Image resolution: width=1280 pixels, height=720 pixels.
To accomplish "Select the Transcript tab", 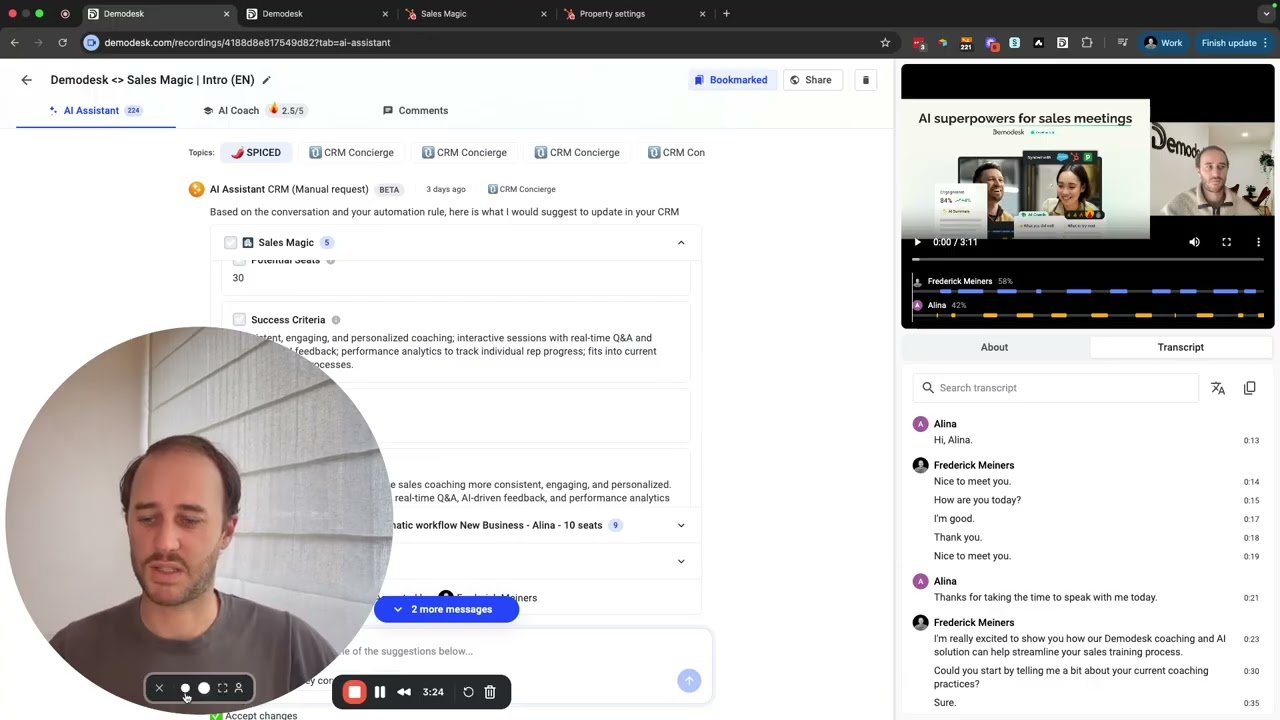I will coord(1180,347).
